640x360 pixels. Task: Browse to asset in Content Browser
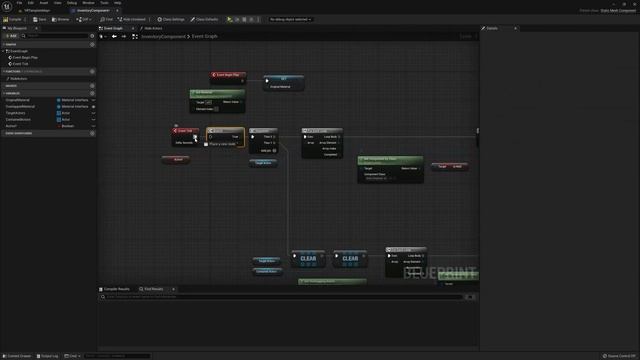click(x=60, y=19)
